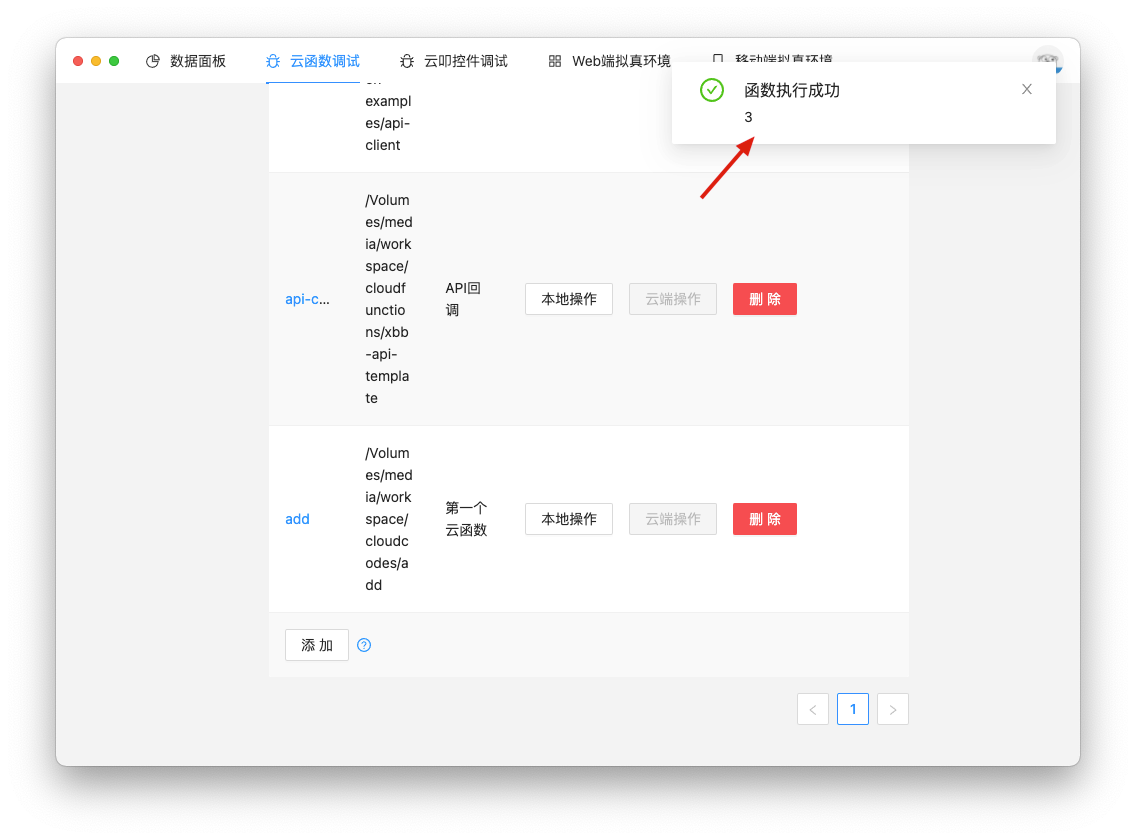Viewport: 1136px width, 840px height.
Task: Open the api-c... function link
Action: point(307,299)
